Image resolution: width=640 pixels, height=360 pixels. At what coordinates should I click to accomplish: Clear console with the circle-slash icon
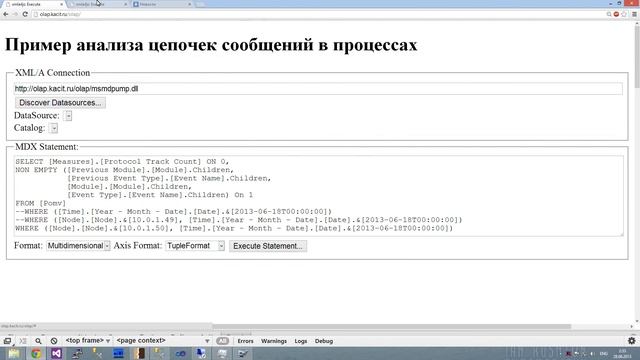54,341
